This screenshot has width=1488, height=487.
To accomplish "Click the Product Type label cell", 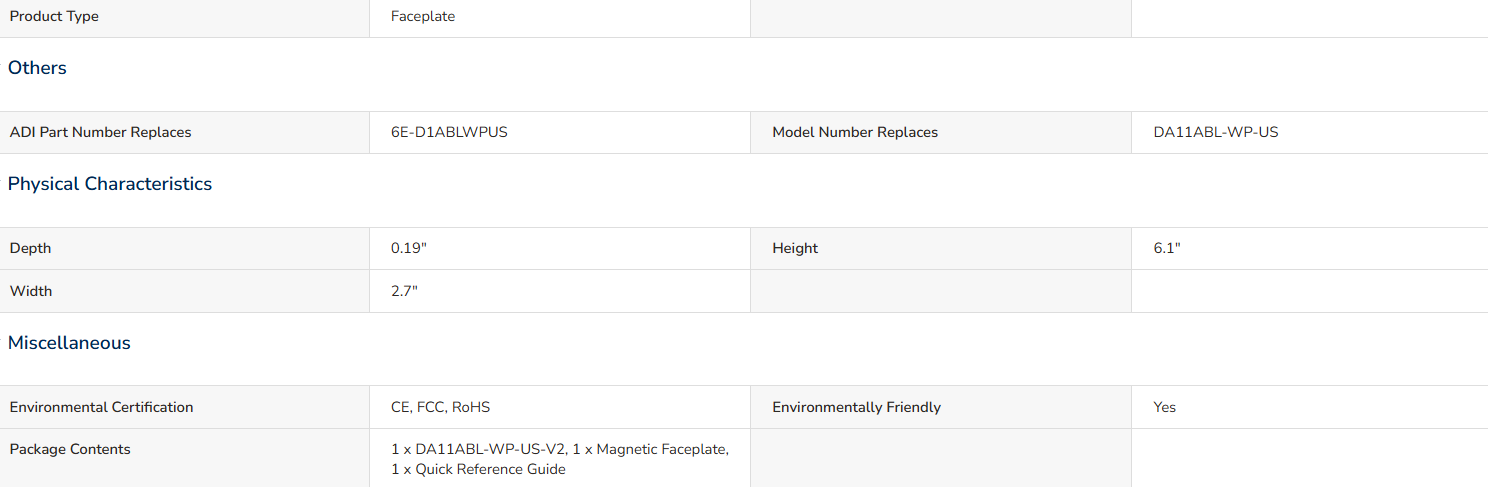I will pos(185,17).
